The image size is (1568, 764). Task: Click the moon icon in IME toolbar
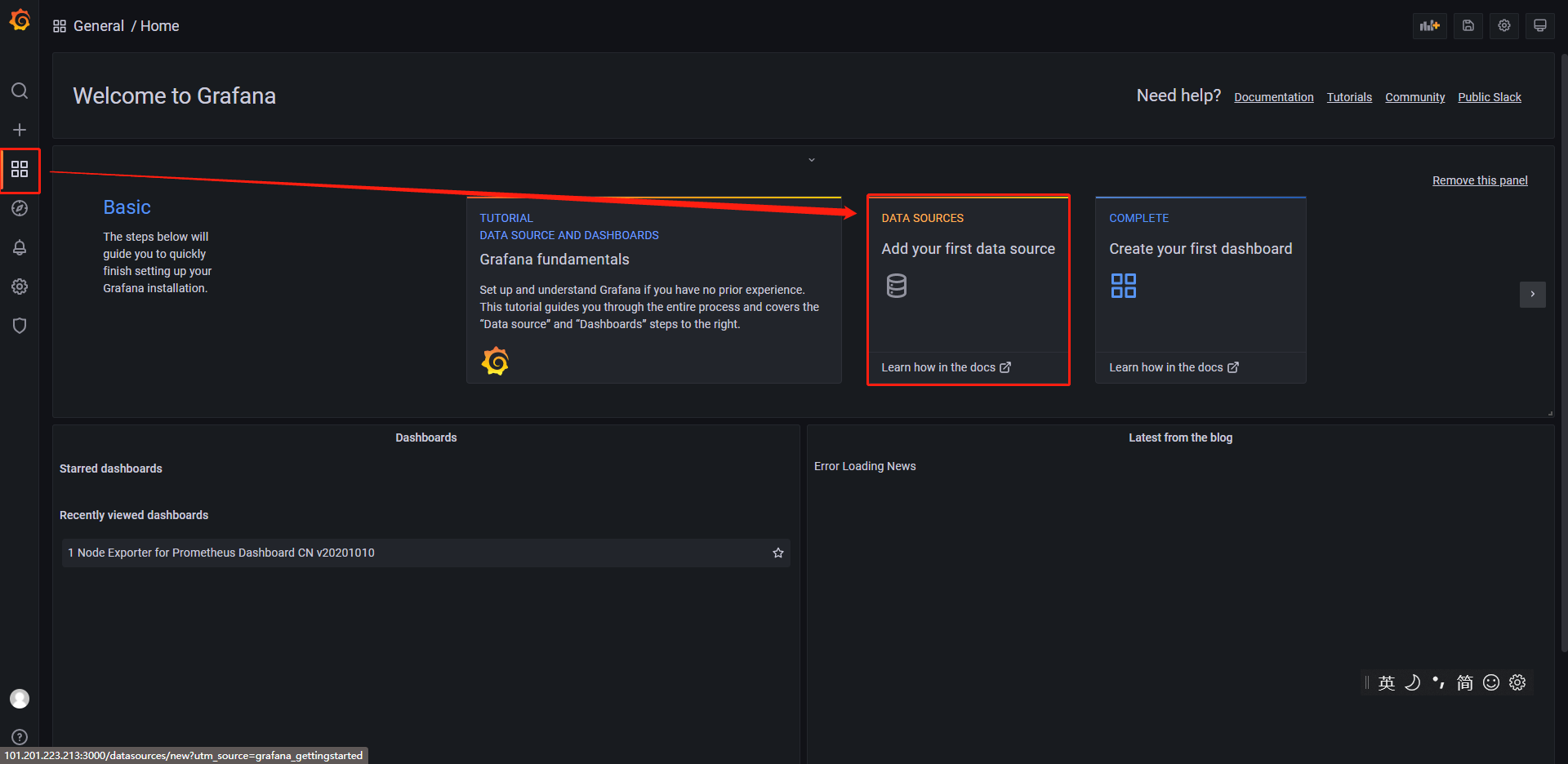click(1413, 682)
